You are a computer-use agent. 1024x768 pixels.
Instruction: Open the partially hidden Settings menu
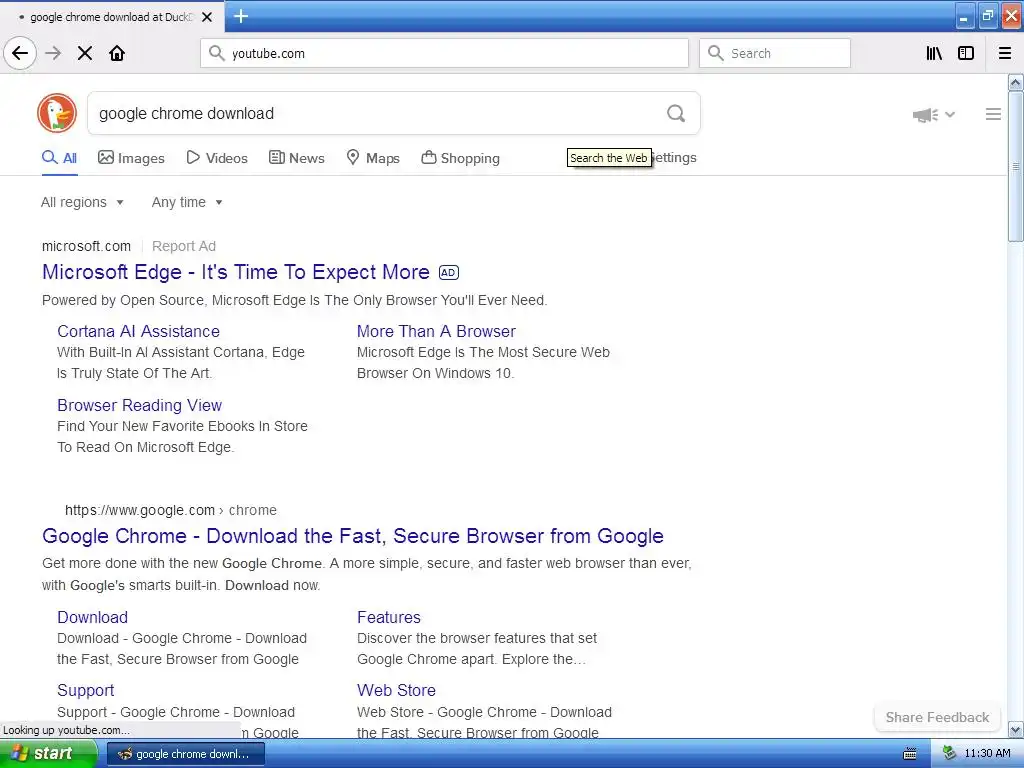(675, 157)
